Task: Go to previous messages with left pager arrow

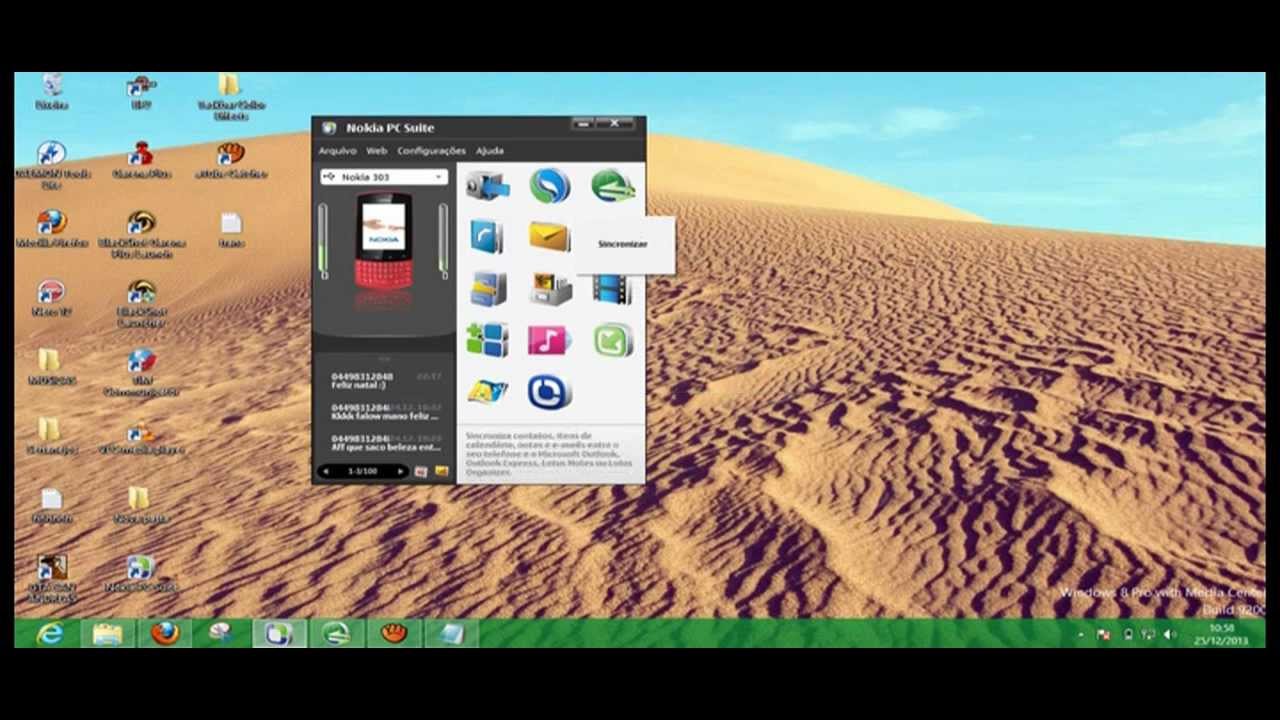Action: click(x=326, y=471)
